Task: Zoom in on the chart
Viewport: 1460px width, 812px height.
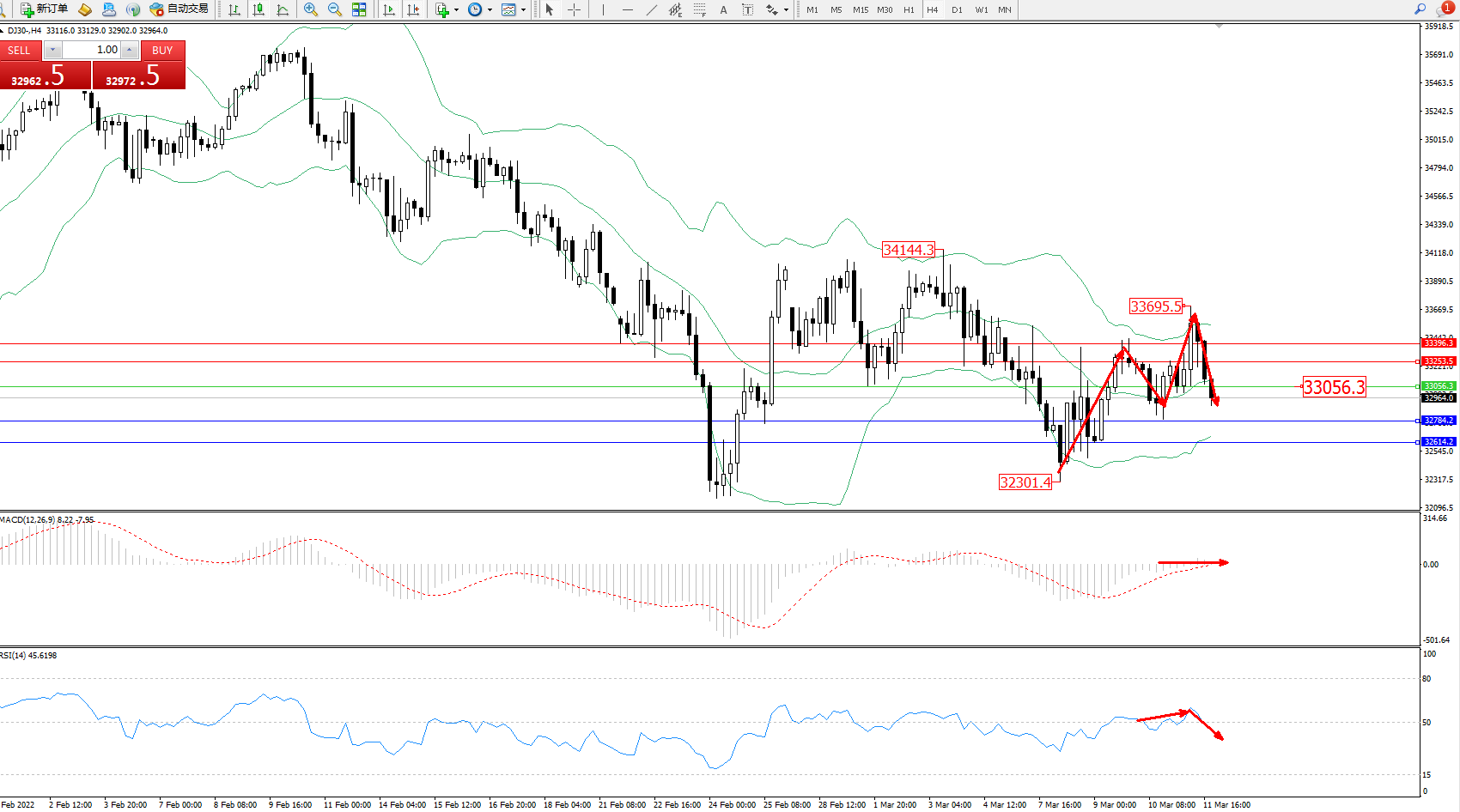Action: pos(311,9)
